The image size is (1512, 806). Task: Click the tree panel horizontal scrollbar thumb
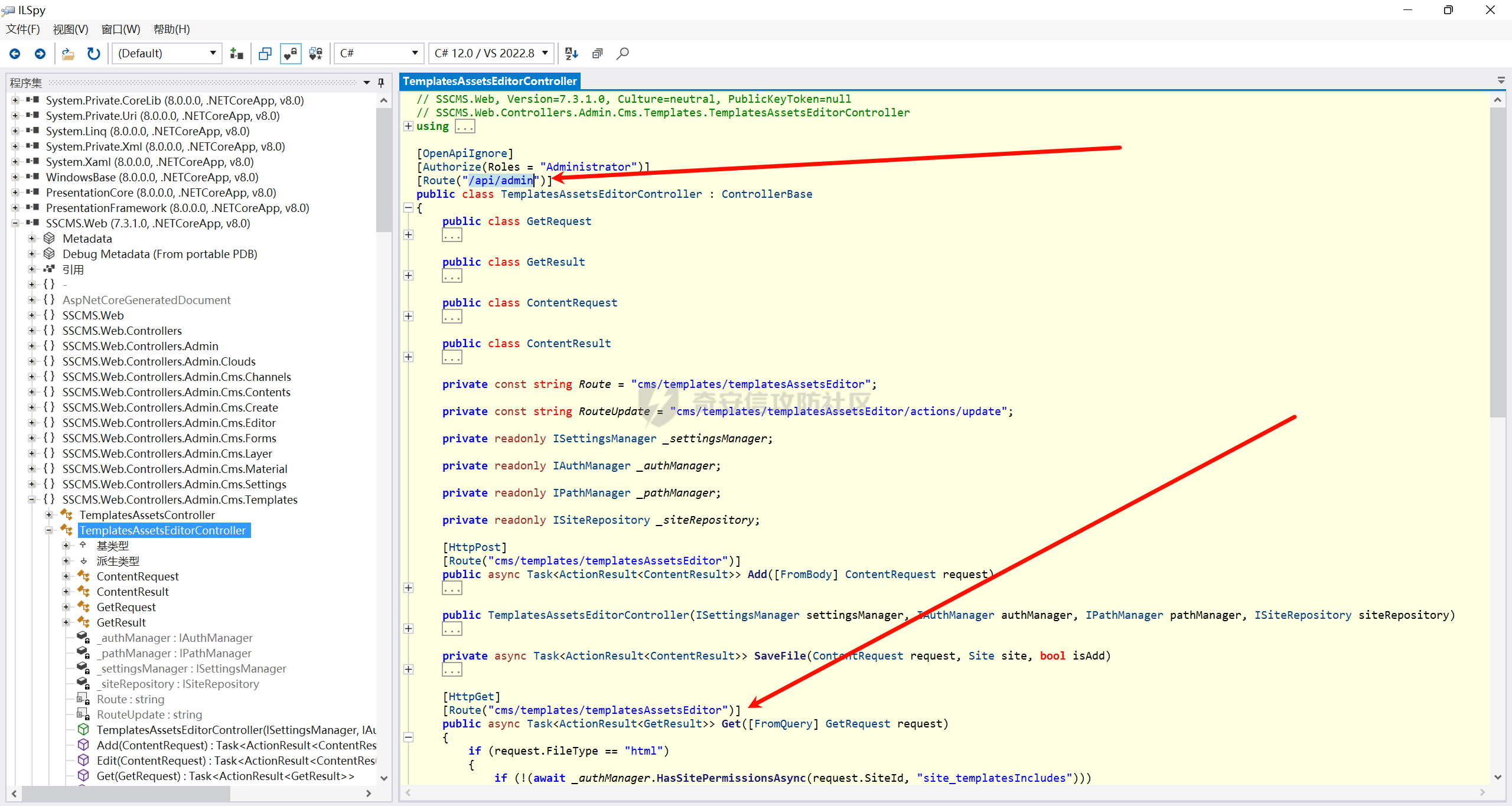(x=127, y=794)
